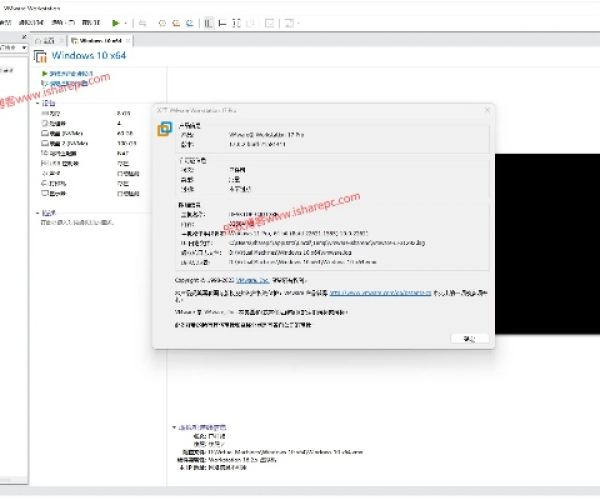The image size is (600, 500).
Task: Send Ctrl+Alt+Del toolbar icon
Action: pos(142,23)
